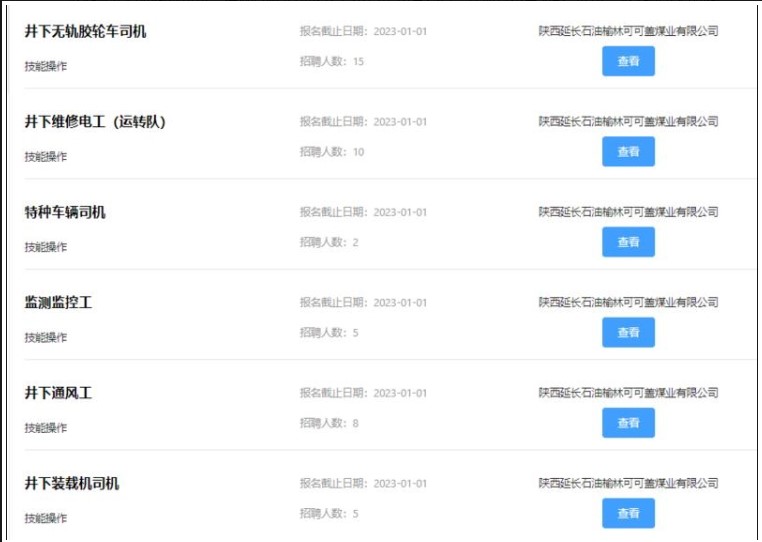
Task: Select company name beside 井下无轨胶轮车司机
Action: (x=628, y=31)
